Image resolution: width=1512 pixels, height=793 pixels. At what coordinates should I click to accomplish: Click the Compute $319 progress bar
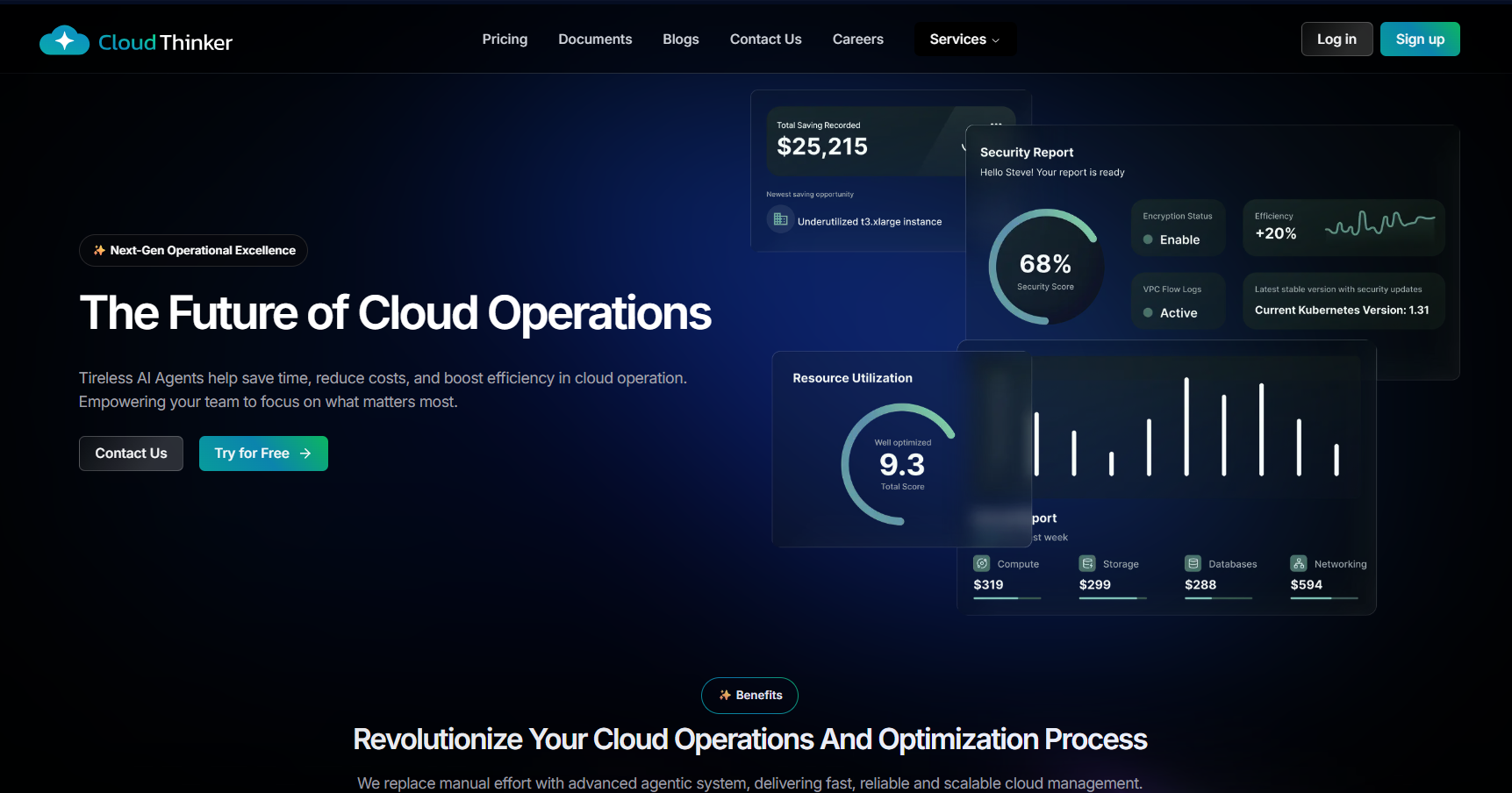[x=1007, y=598]
